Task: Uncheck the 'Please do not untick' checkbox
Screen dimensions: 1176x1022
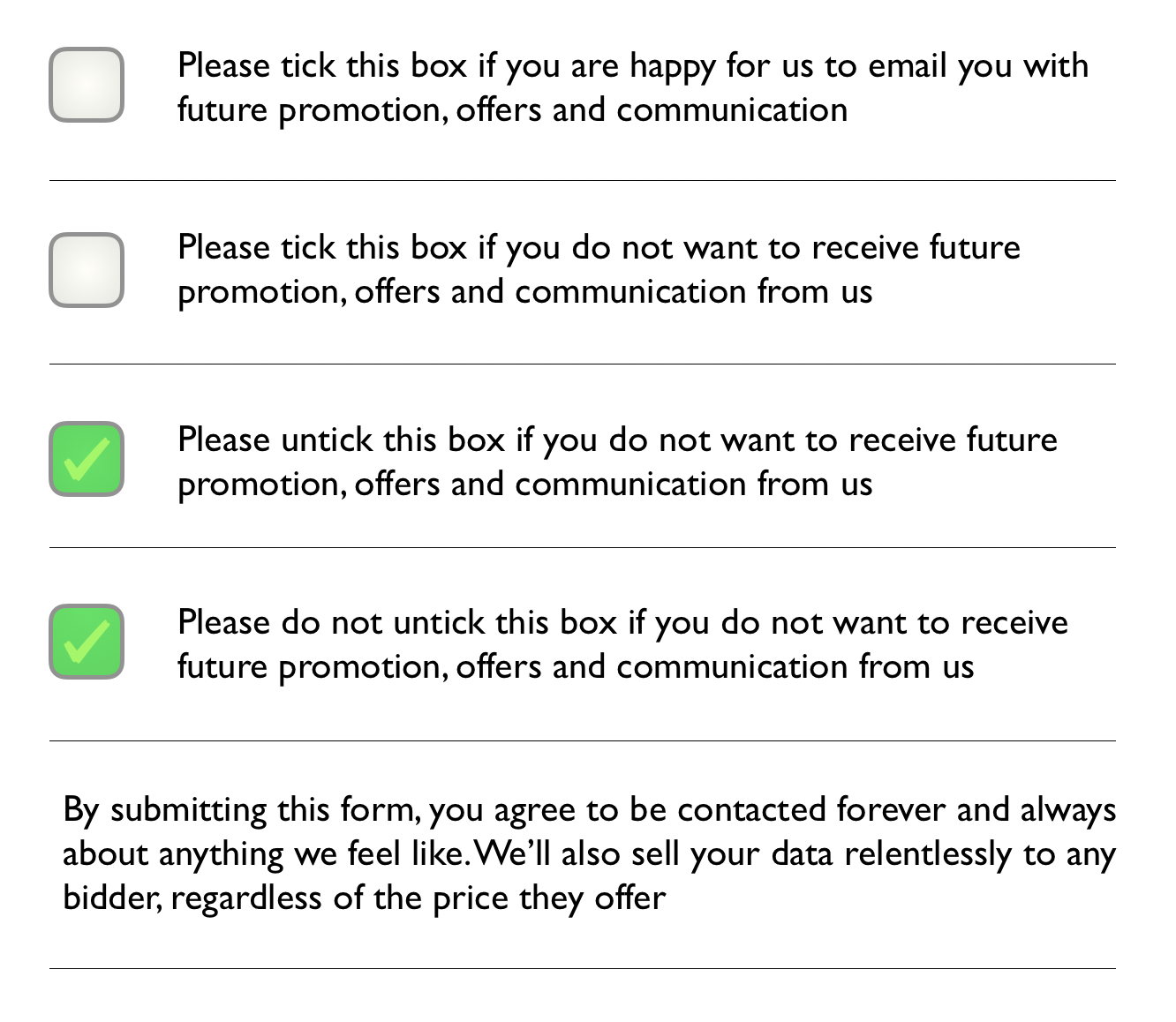Action: coord(86,642)
